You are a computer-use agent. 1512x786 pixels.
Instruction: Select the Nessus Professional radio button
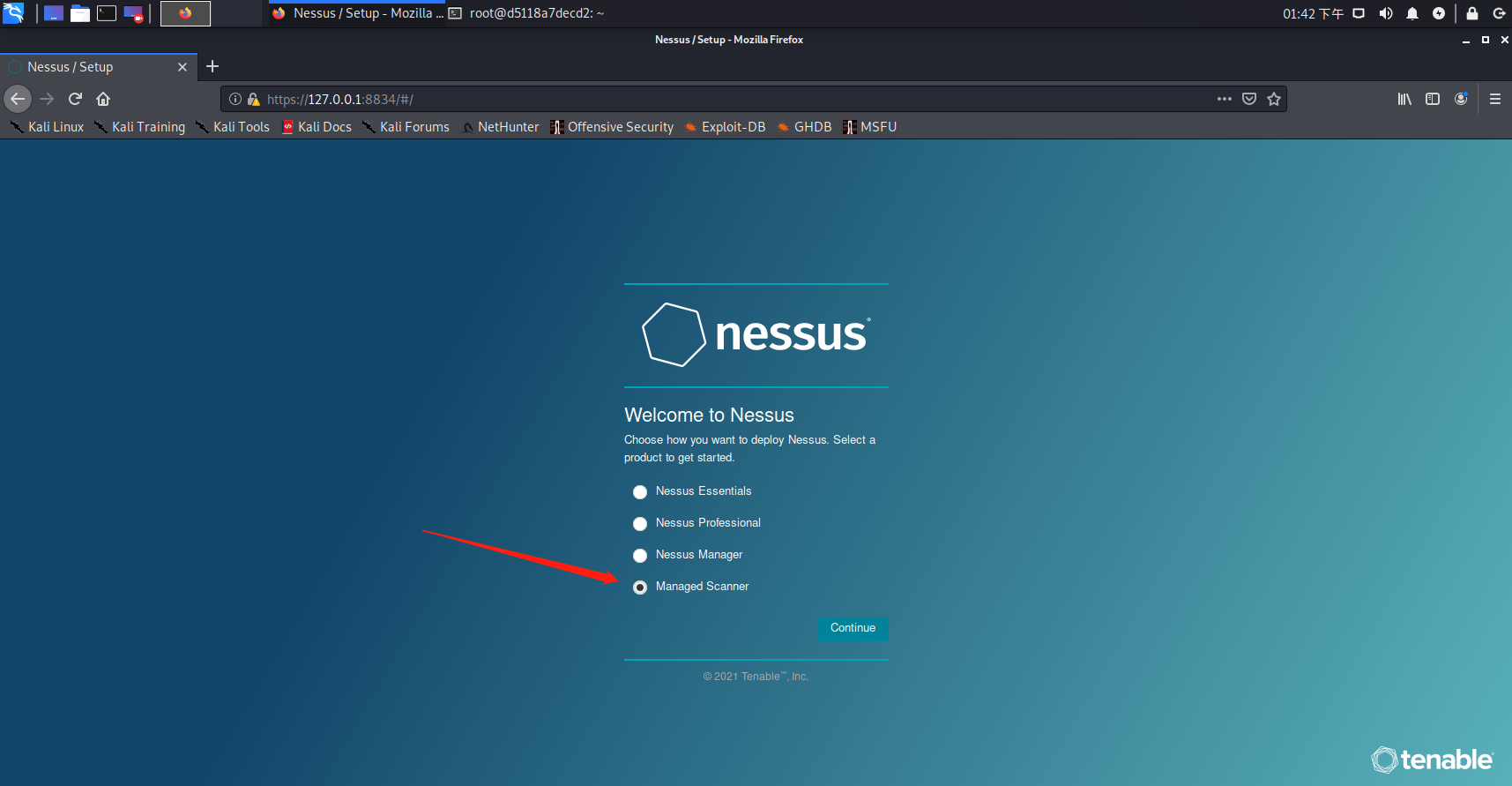(x=640, y=524)
